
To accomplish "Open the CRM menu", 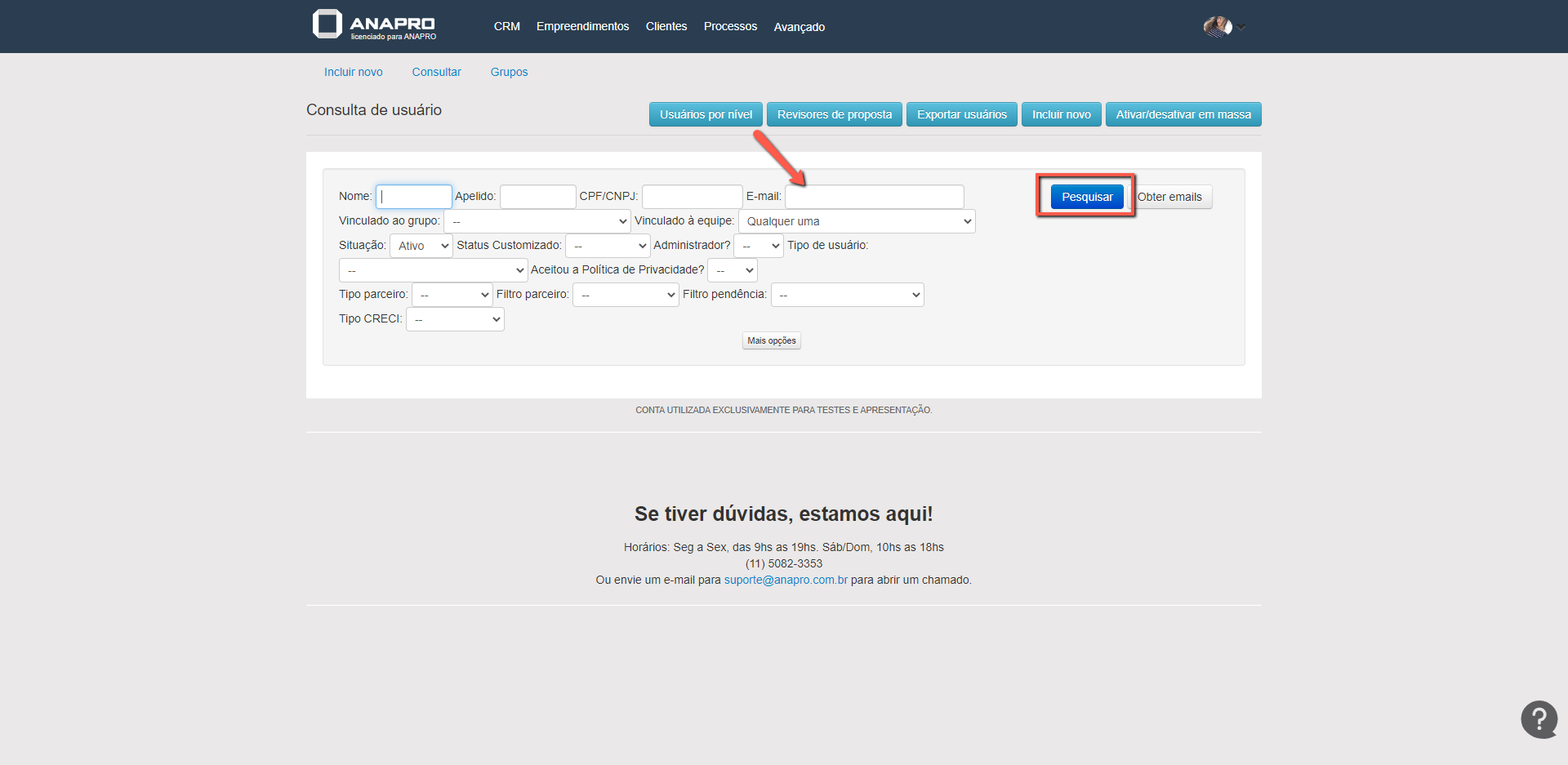I will coord(506,27).
